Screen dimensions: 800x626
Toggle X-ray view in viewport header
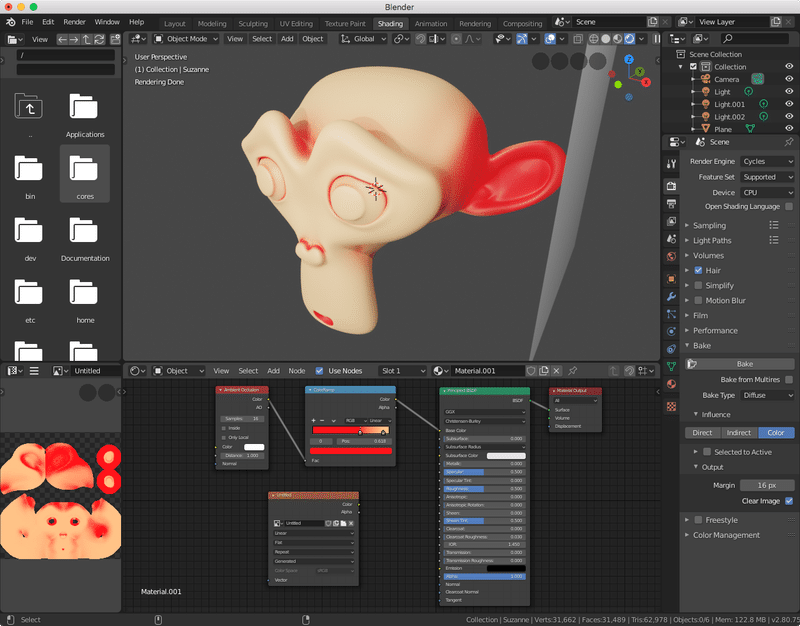[578, 39]
